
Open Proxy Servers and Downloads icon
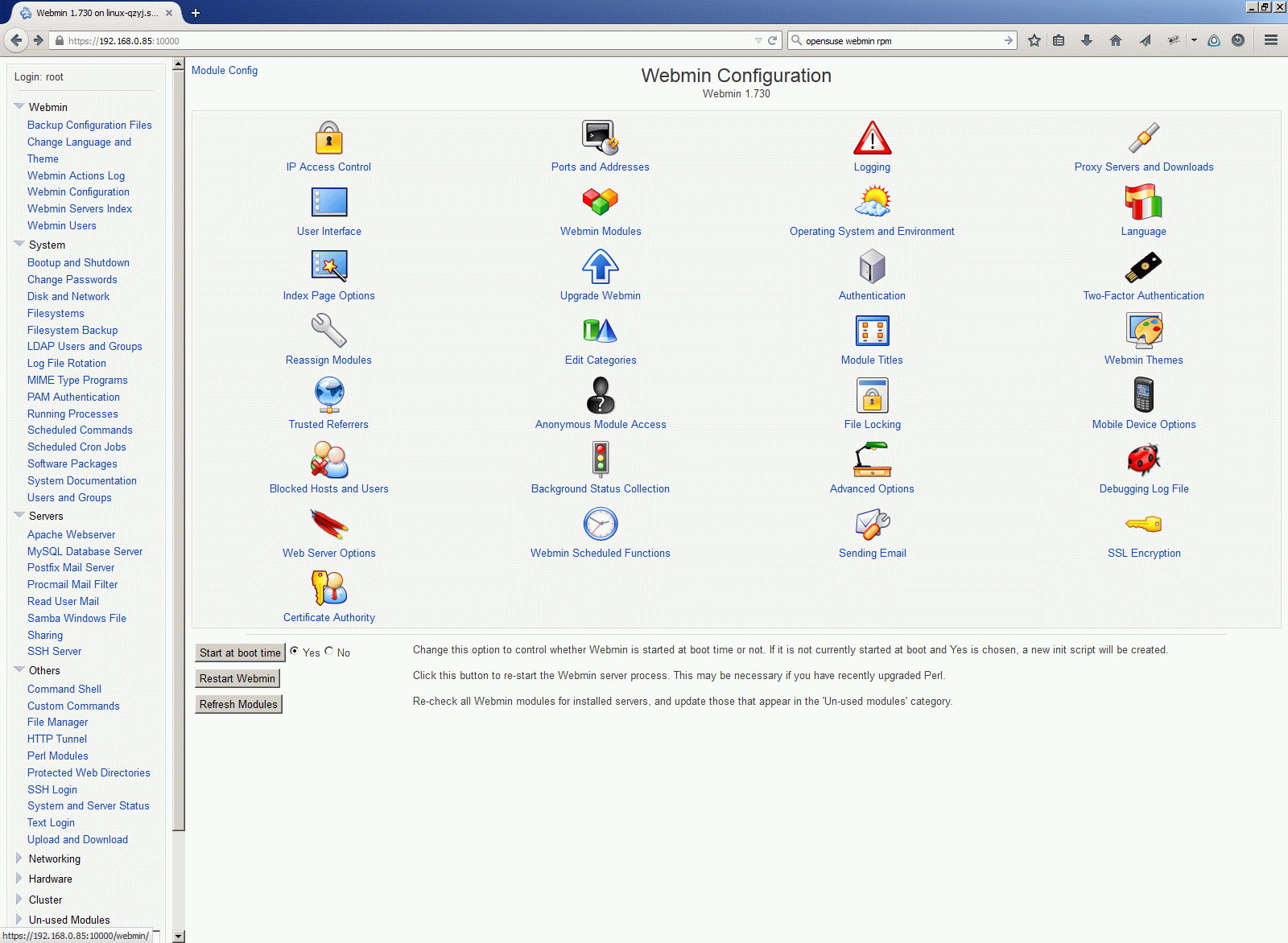pos(1143,138)
